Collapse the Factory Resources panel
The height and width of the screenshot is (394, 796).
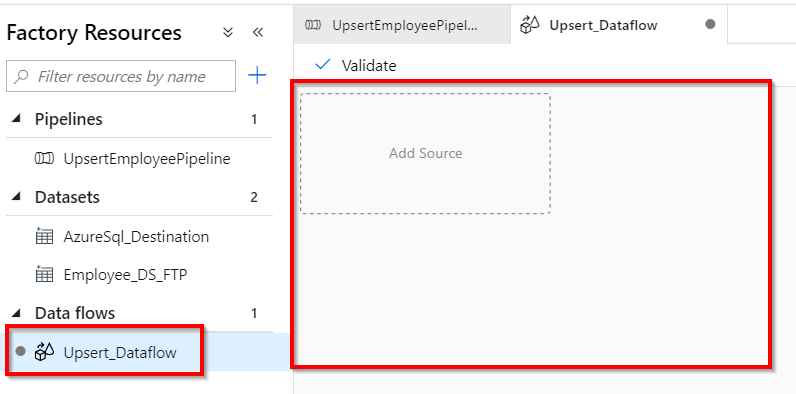[x=258, y=32]
